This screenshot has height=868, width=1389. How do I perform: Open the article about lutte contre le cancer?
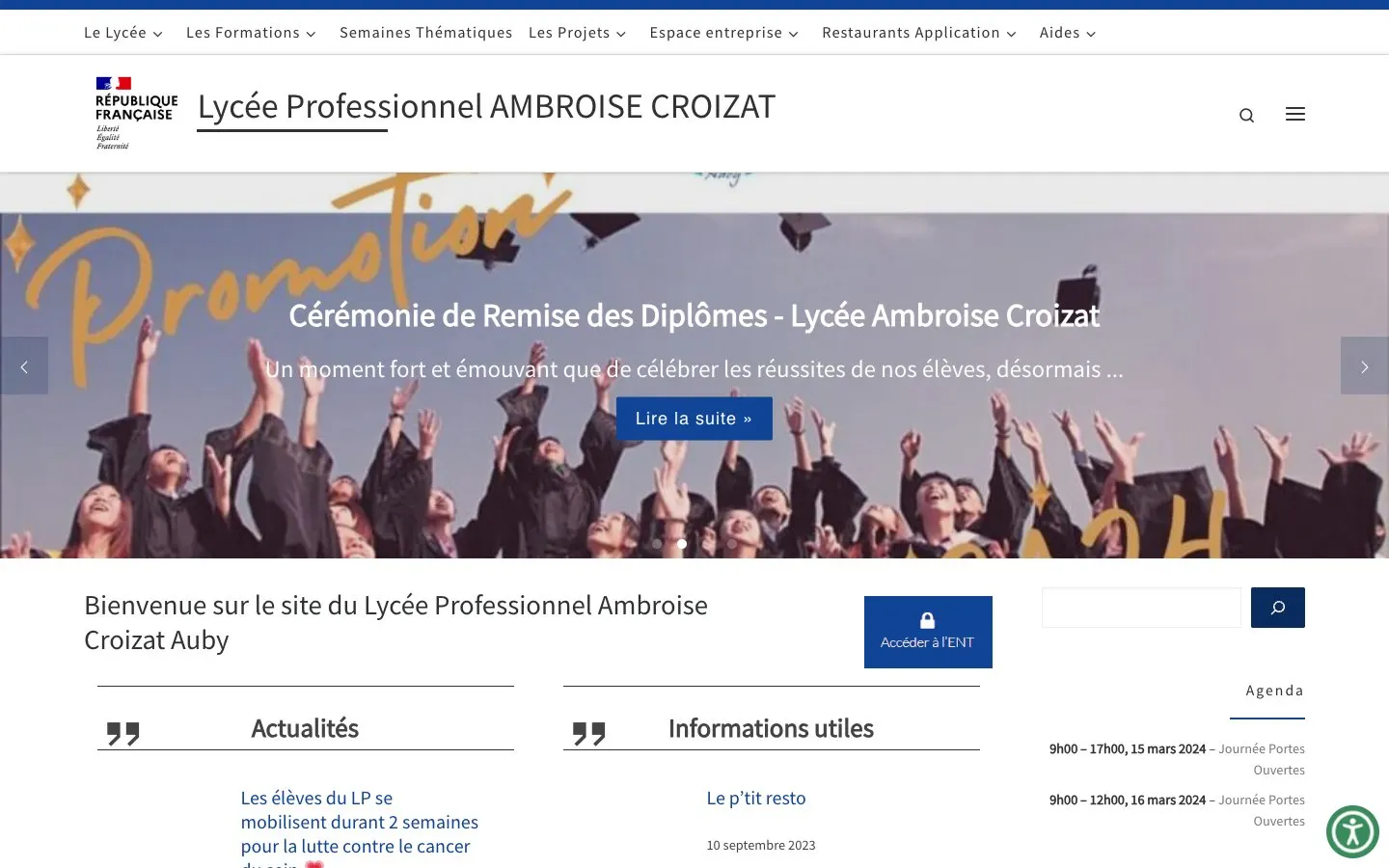[x=360, y=827]
